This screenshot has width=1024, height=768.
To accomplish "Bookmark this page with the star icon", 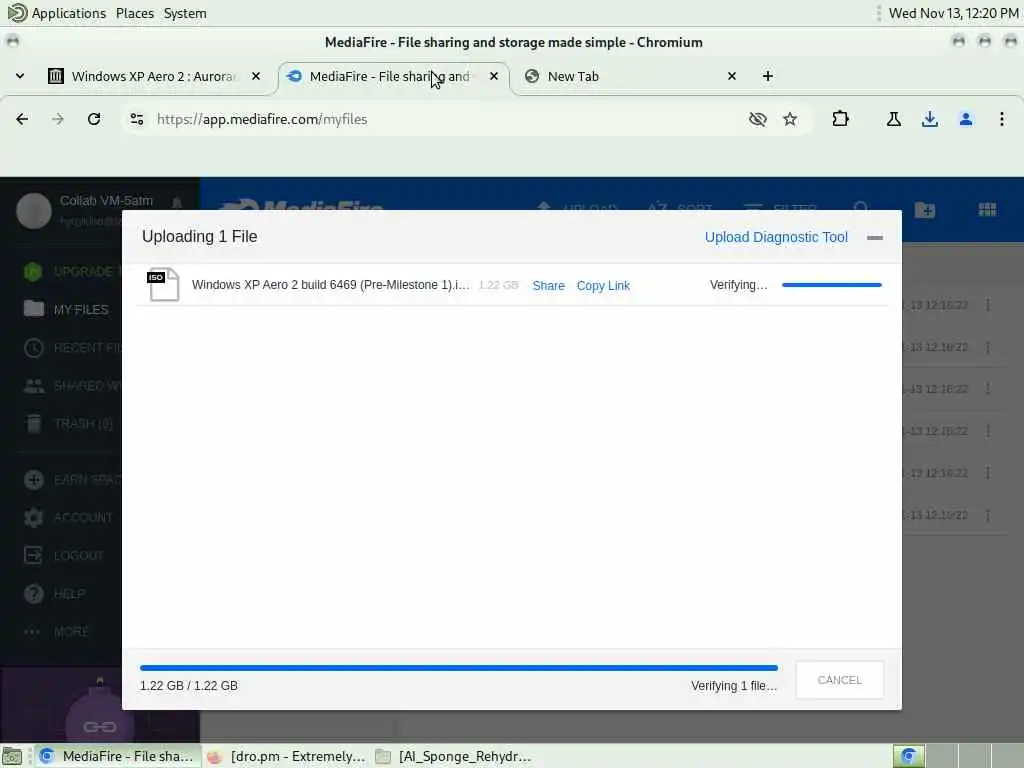I will coord(790,119).
